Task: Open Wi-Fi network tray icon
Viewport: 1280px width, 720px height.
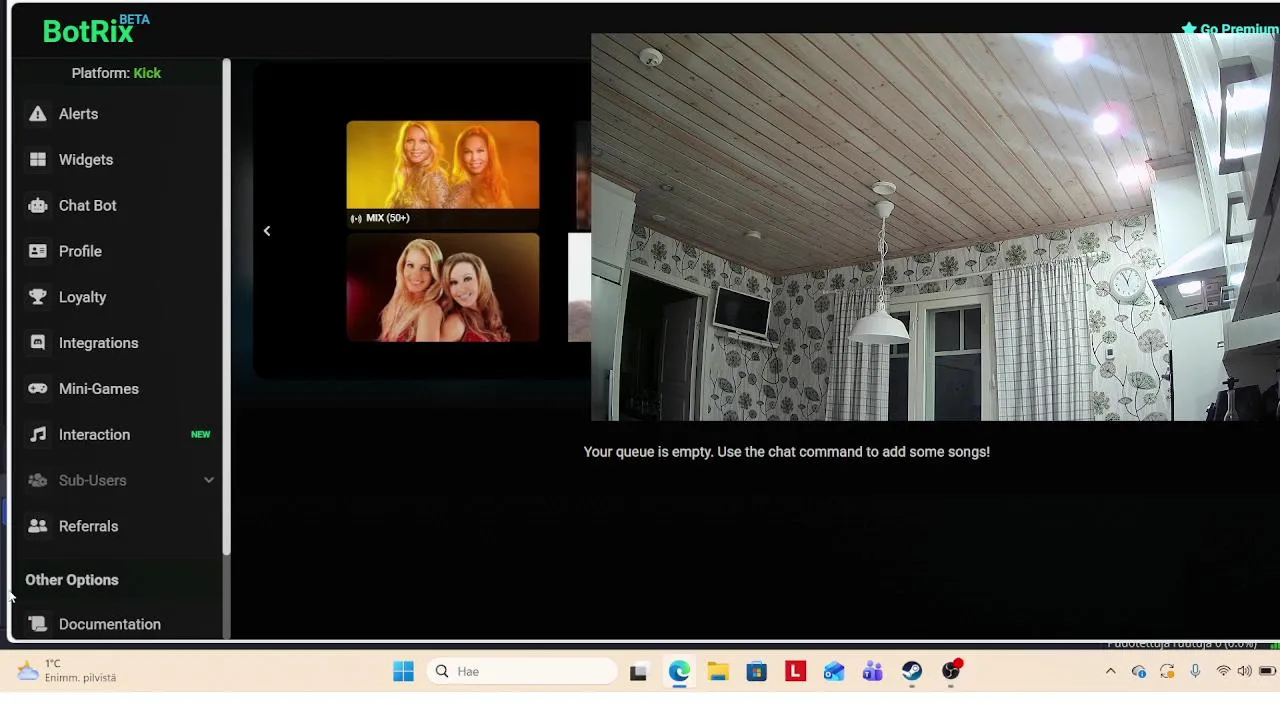Action: 1223,672
